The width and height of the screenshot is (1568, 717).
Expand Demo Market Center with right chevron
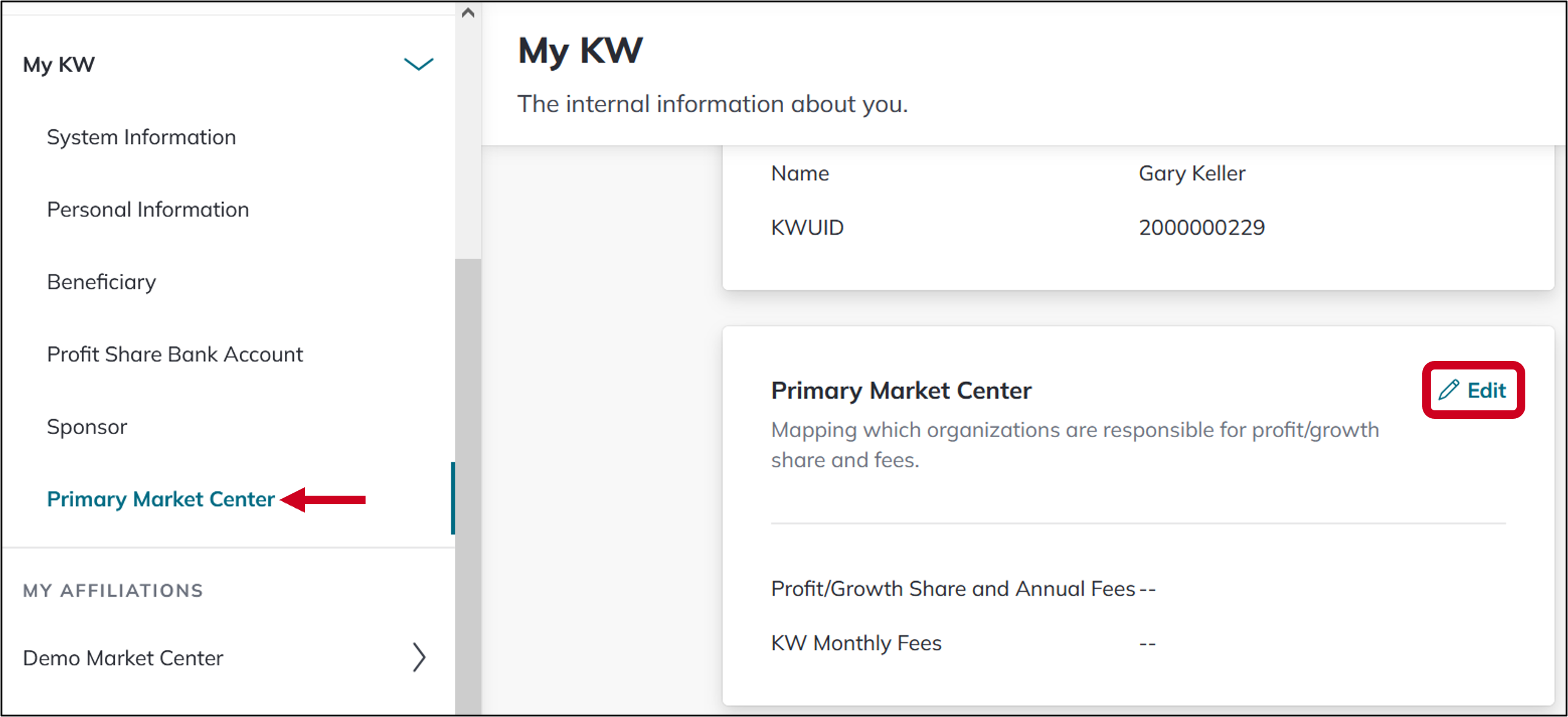(x=418, y=657)
